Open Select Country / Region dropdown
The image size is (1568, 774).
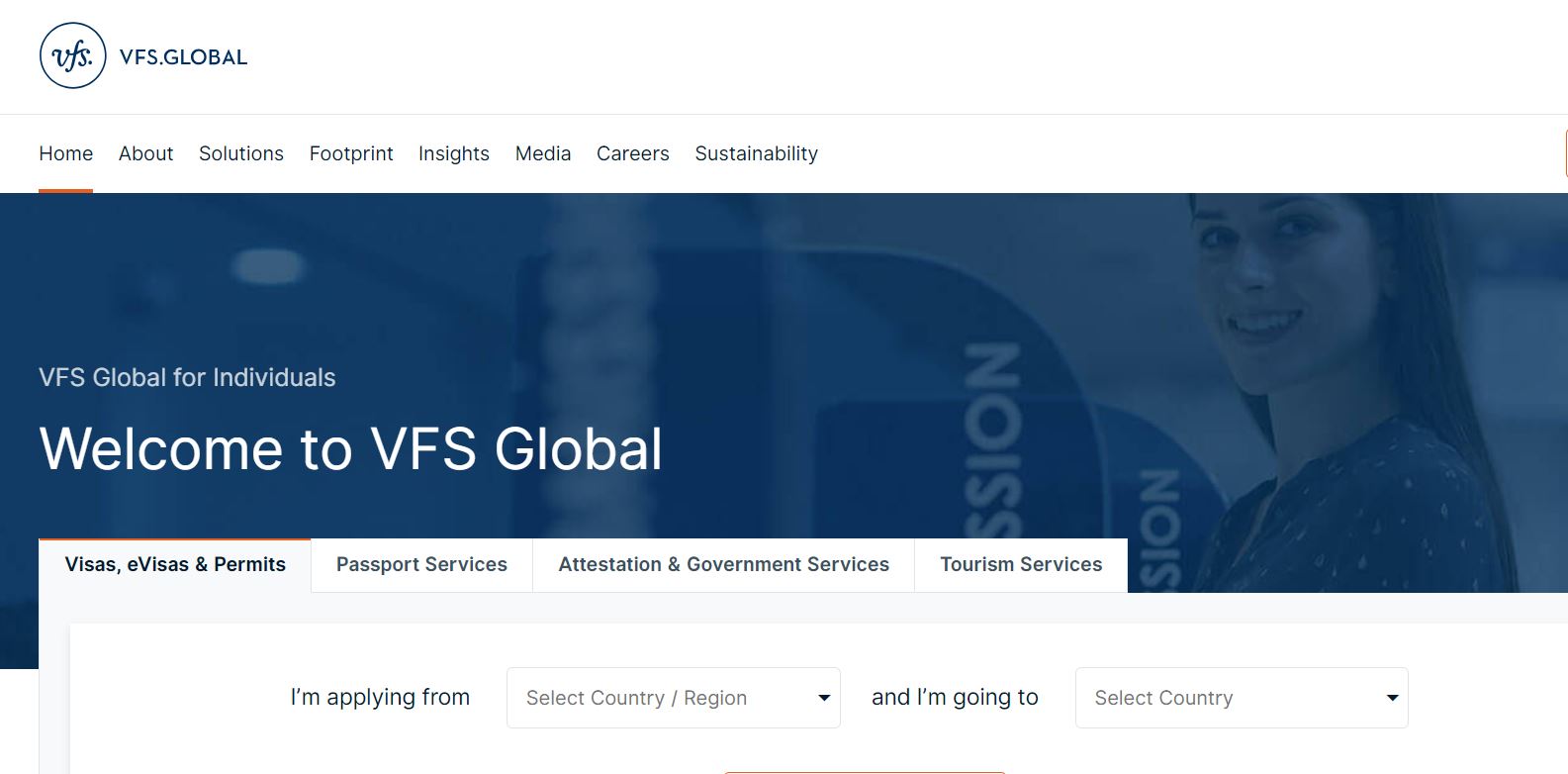[674, 698]
